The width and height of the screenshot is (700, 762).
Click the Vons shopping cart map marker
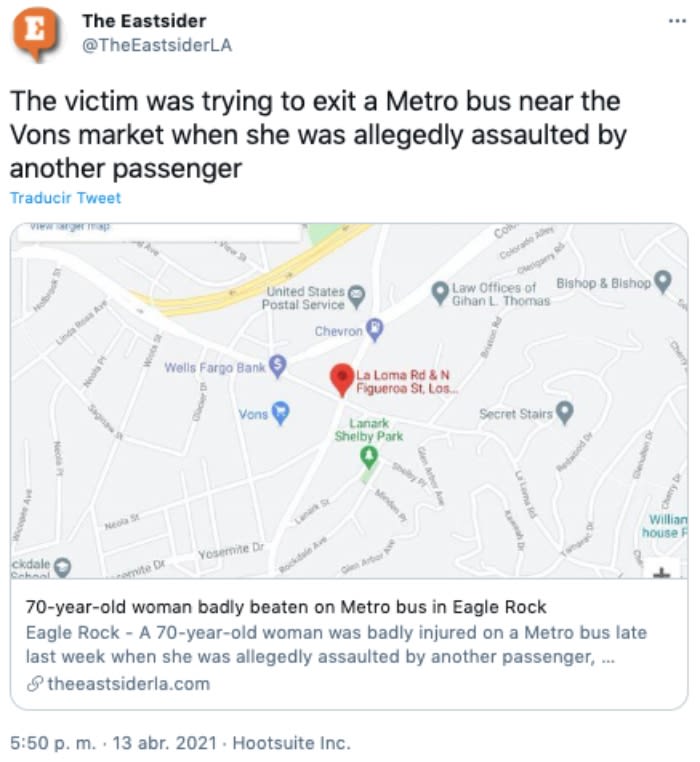point(281,411)
